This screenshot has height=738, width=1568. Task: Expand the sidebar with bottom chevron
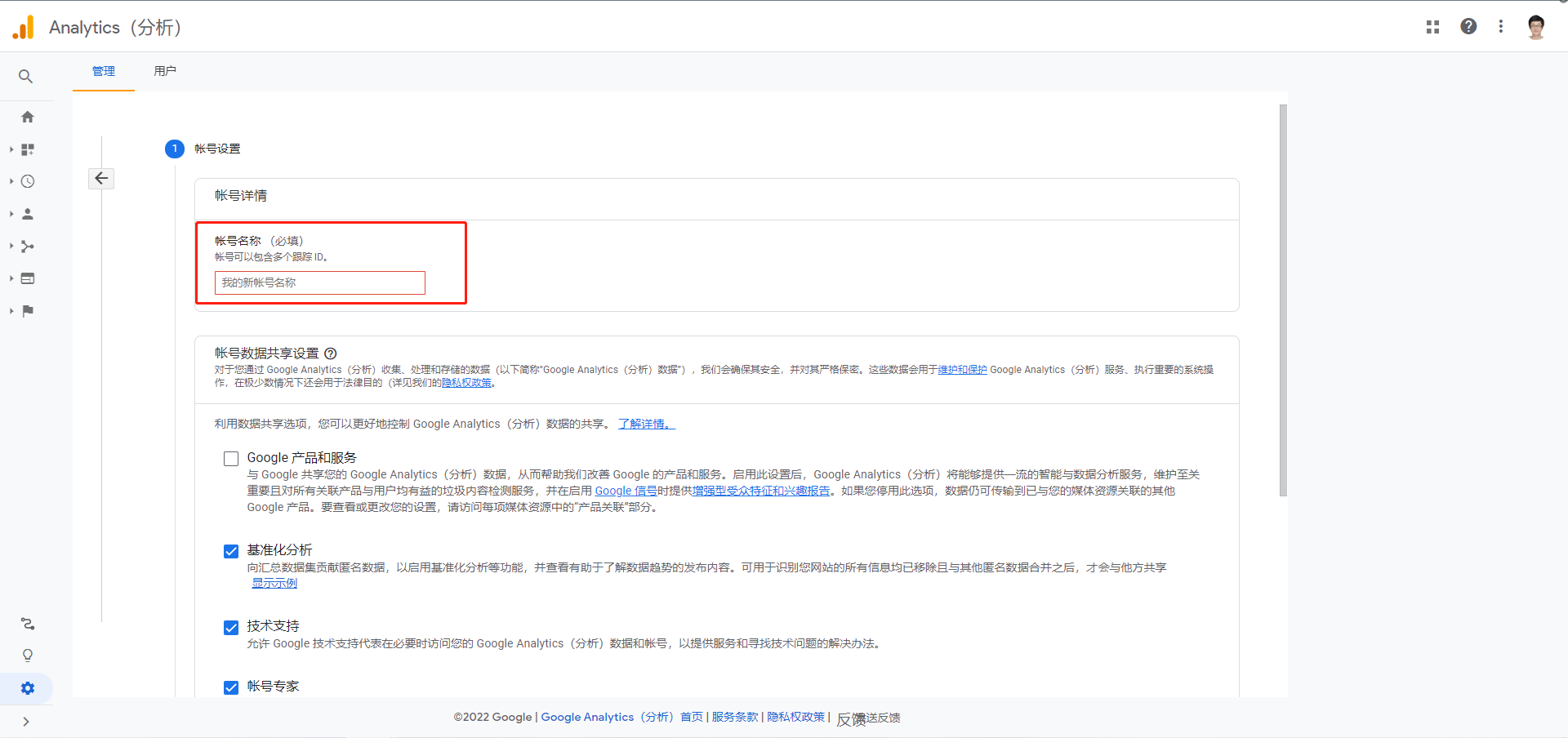click(26, 722)
